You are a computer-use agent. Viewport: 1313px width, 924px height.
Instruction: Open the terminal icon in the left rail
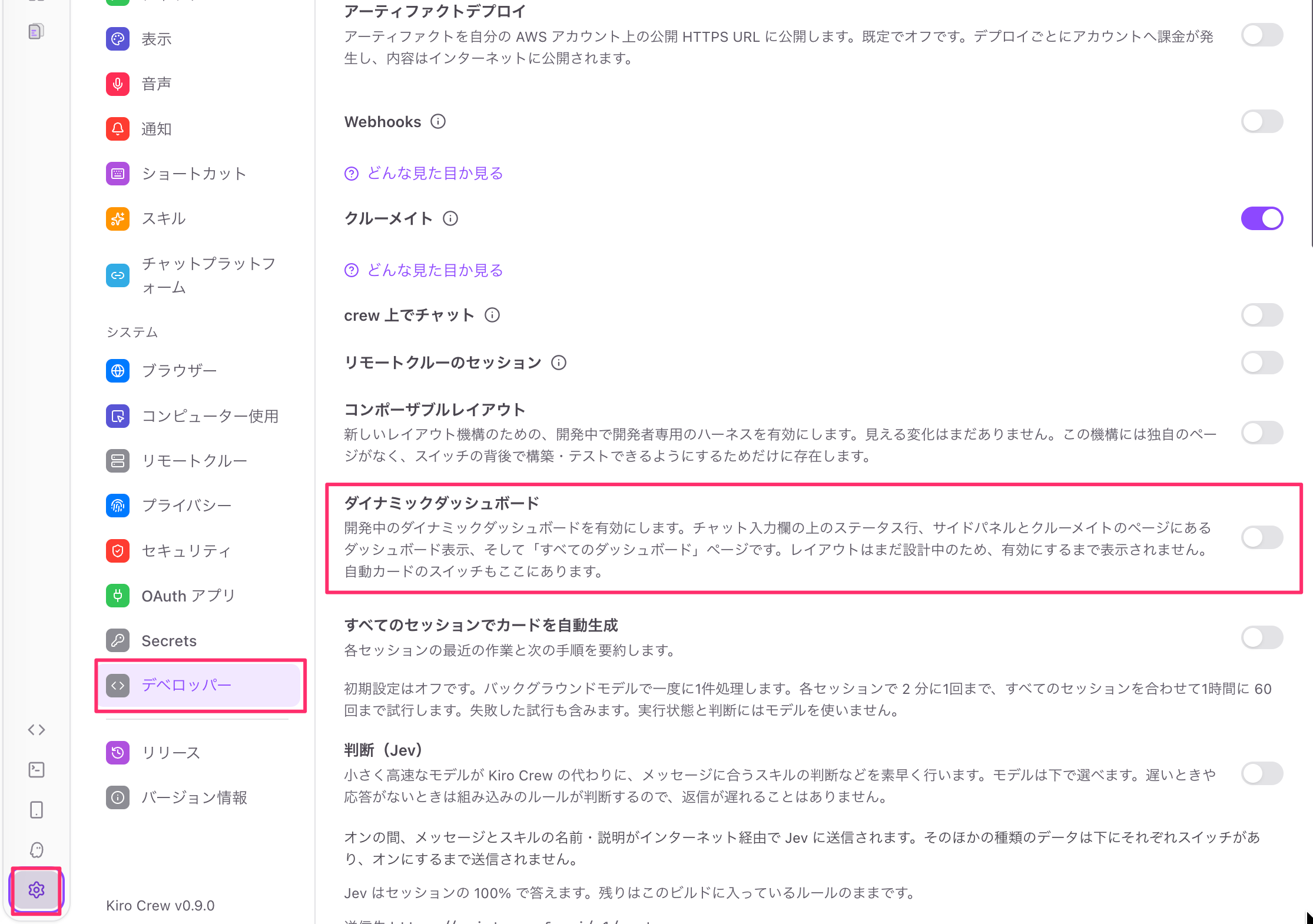37,770
